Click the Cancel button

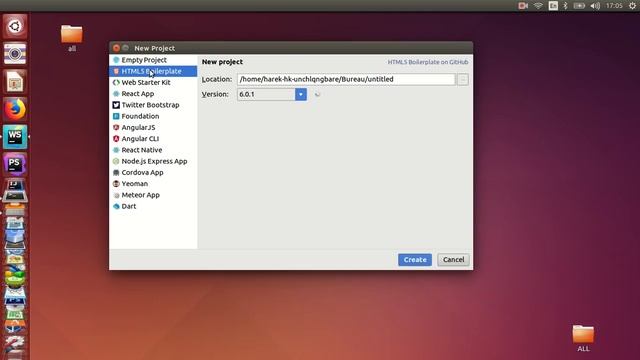coord(453,260)
